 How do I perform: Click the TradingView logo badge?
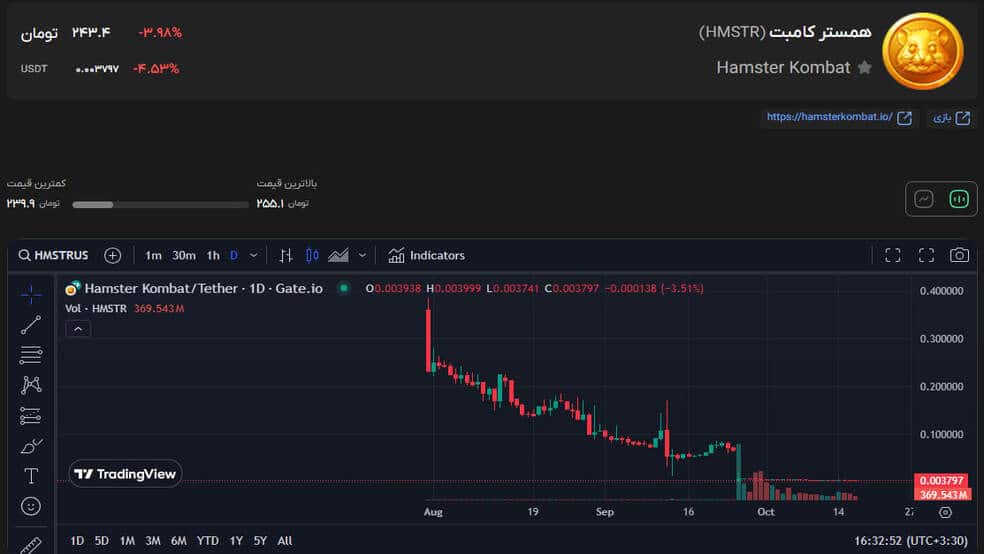point(126,474)
